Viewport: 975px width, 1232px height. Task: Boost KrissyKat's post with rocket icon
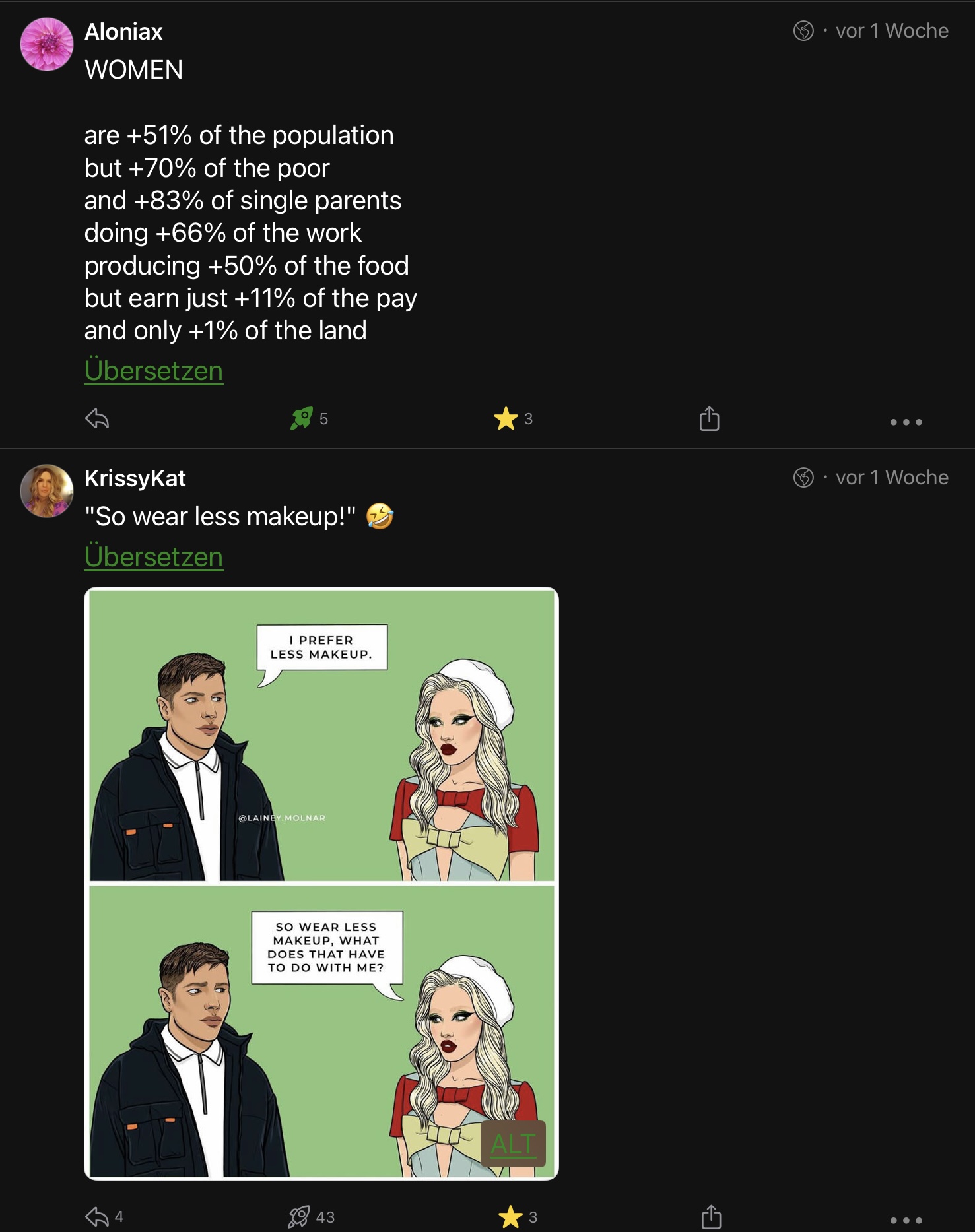[299, 1216]
